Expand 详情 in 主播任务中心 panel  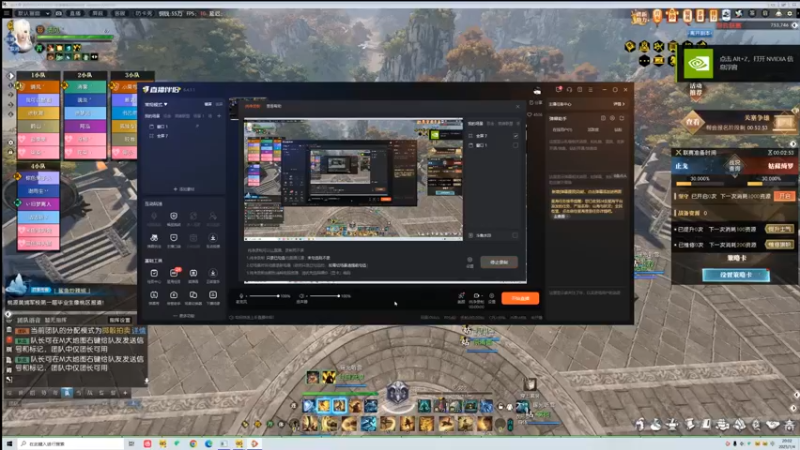pos(619,104)
